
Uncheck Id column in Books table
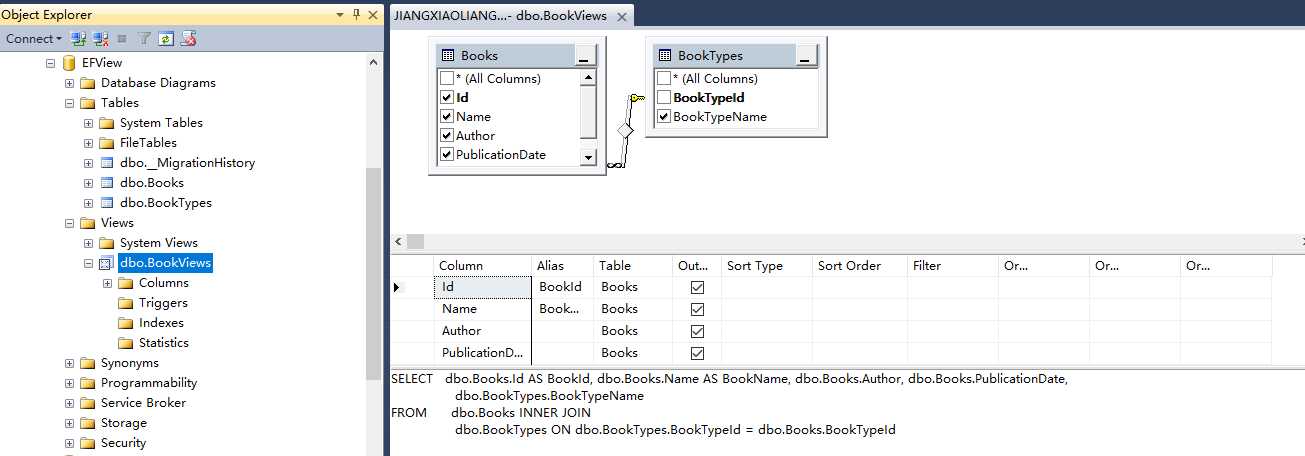point(447,97)
